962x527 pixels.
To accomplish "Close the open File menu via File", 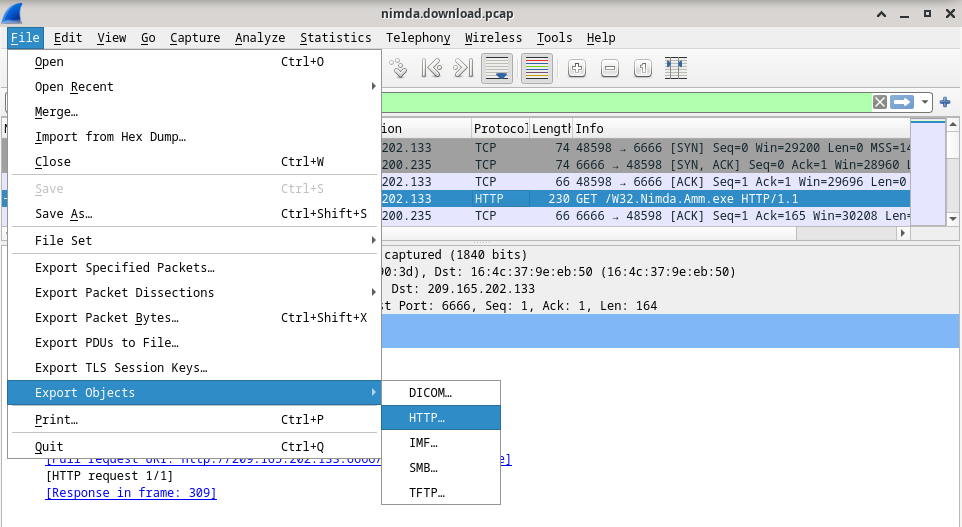I will pos(25,38).
